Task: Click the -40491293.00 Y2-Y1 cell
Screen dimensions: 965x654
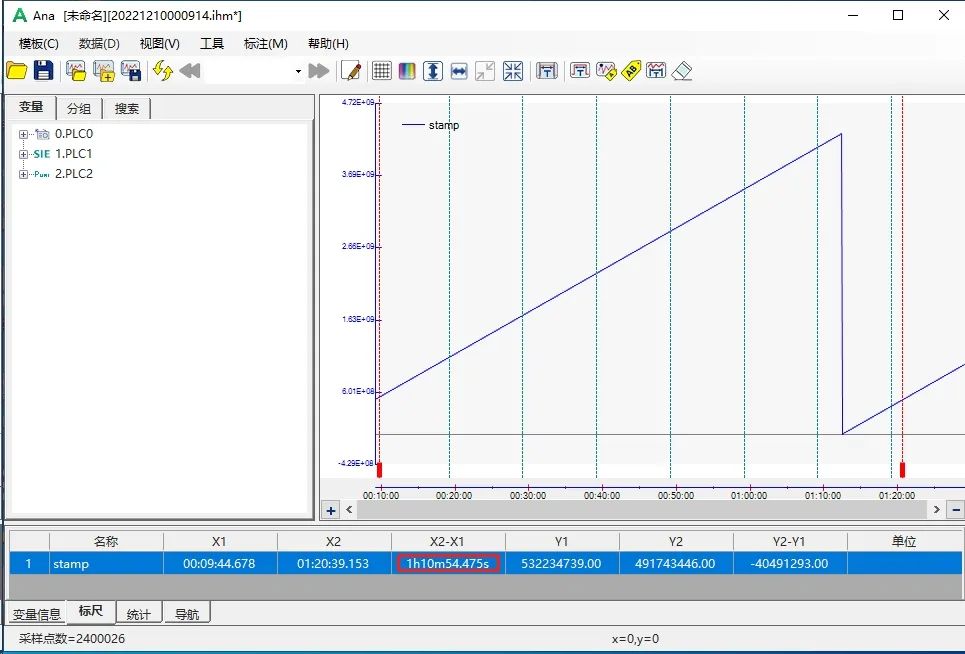Action: click(x=789, y=564)
